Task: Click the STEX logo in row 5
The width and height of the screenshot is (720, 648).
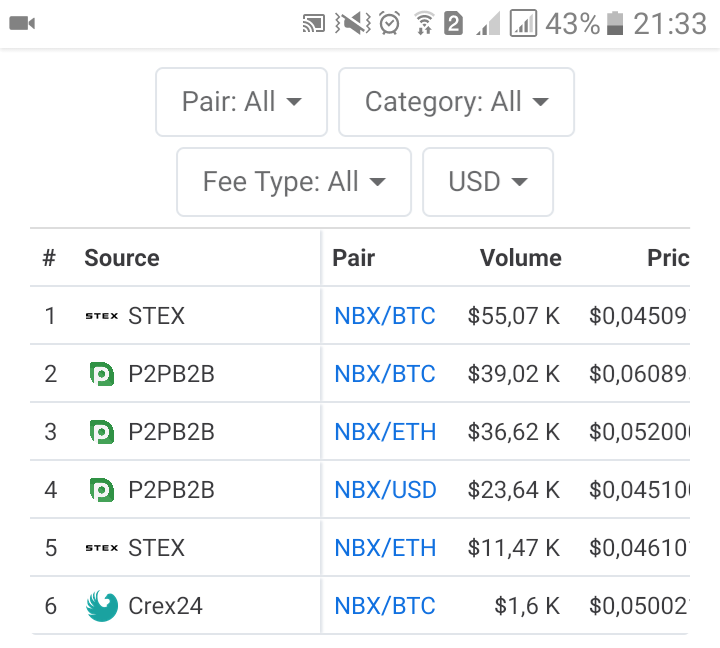Action: click(101, 548)
